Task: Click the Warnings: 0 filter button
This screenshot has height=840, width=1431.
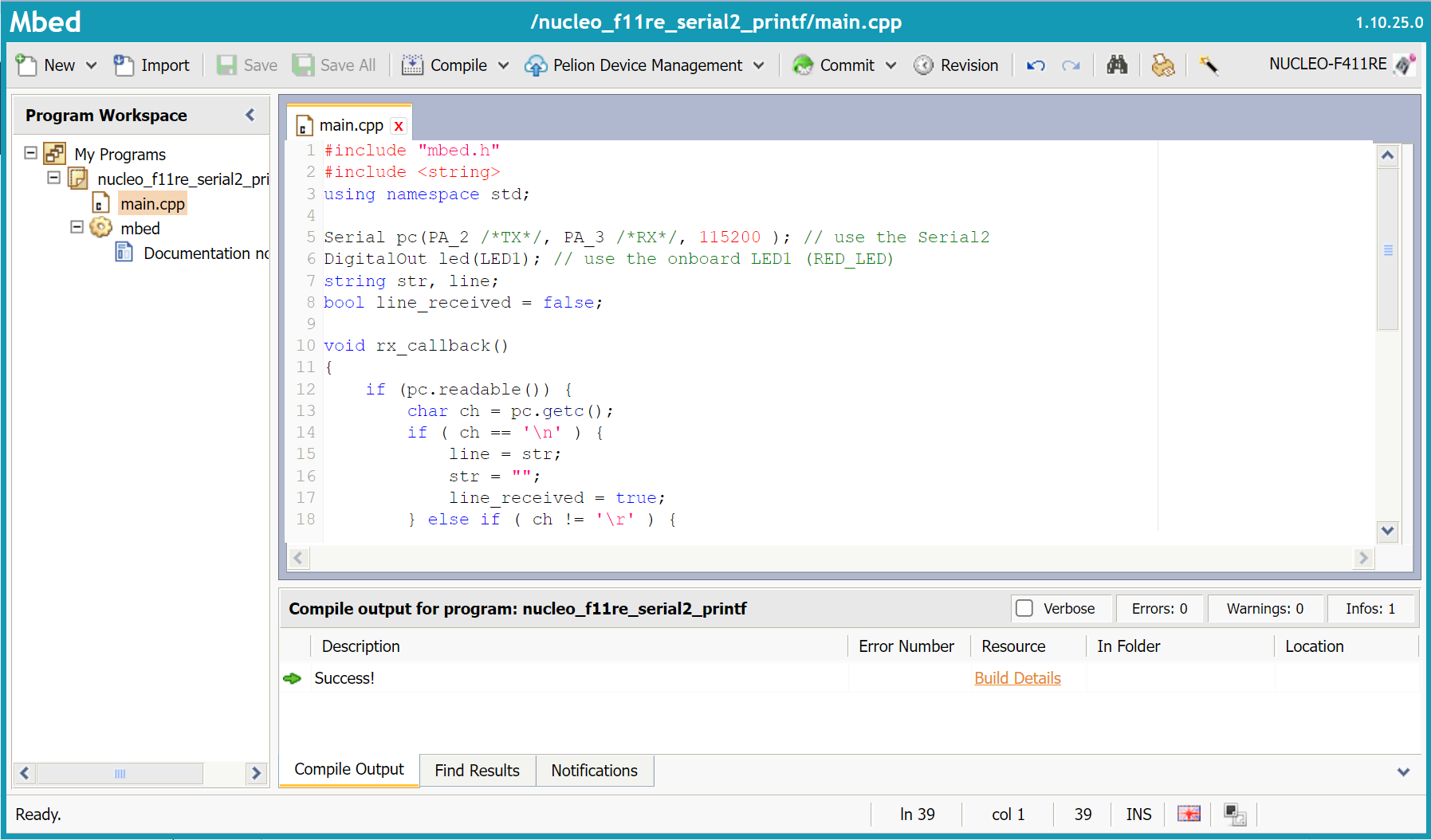Action: (1265, 608)
